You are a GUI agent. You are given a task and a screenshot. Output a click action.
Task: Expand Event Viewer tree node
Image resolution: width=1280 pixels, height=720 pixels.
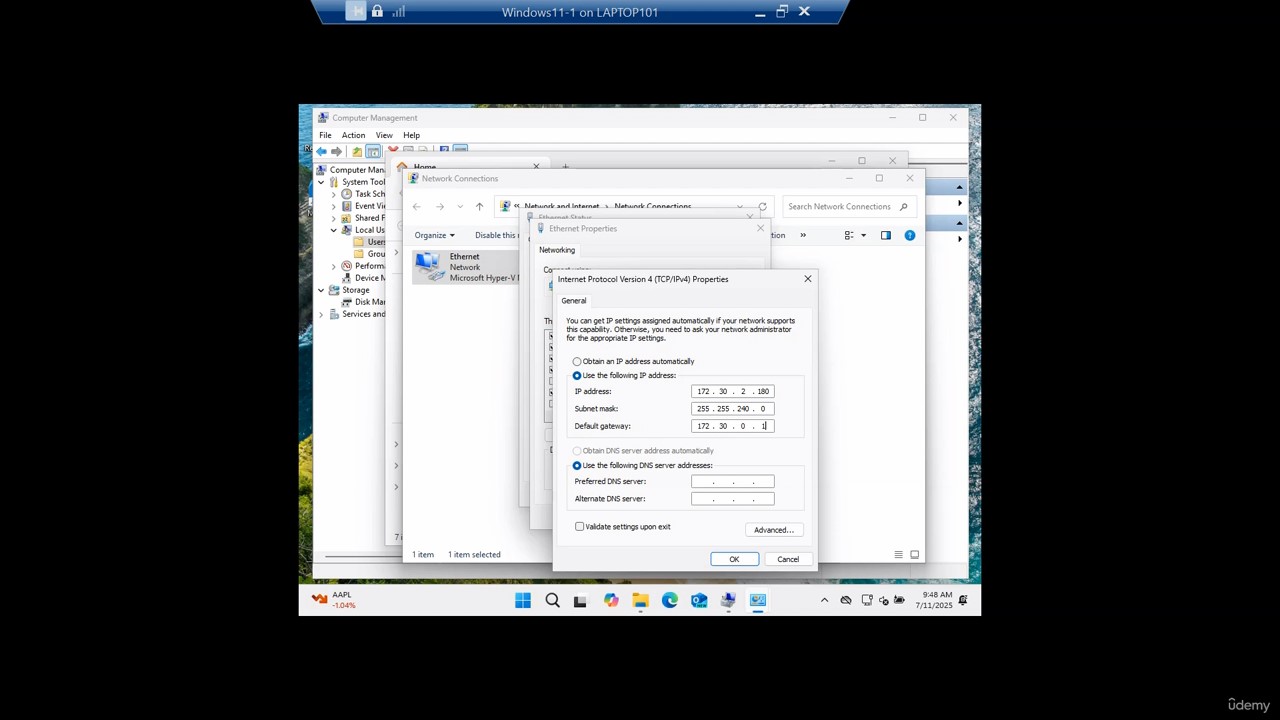pyautogui.click(x=334, y=206)
